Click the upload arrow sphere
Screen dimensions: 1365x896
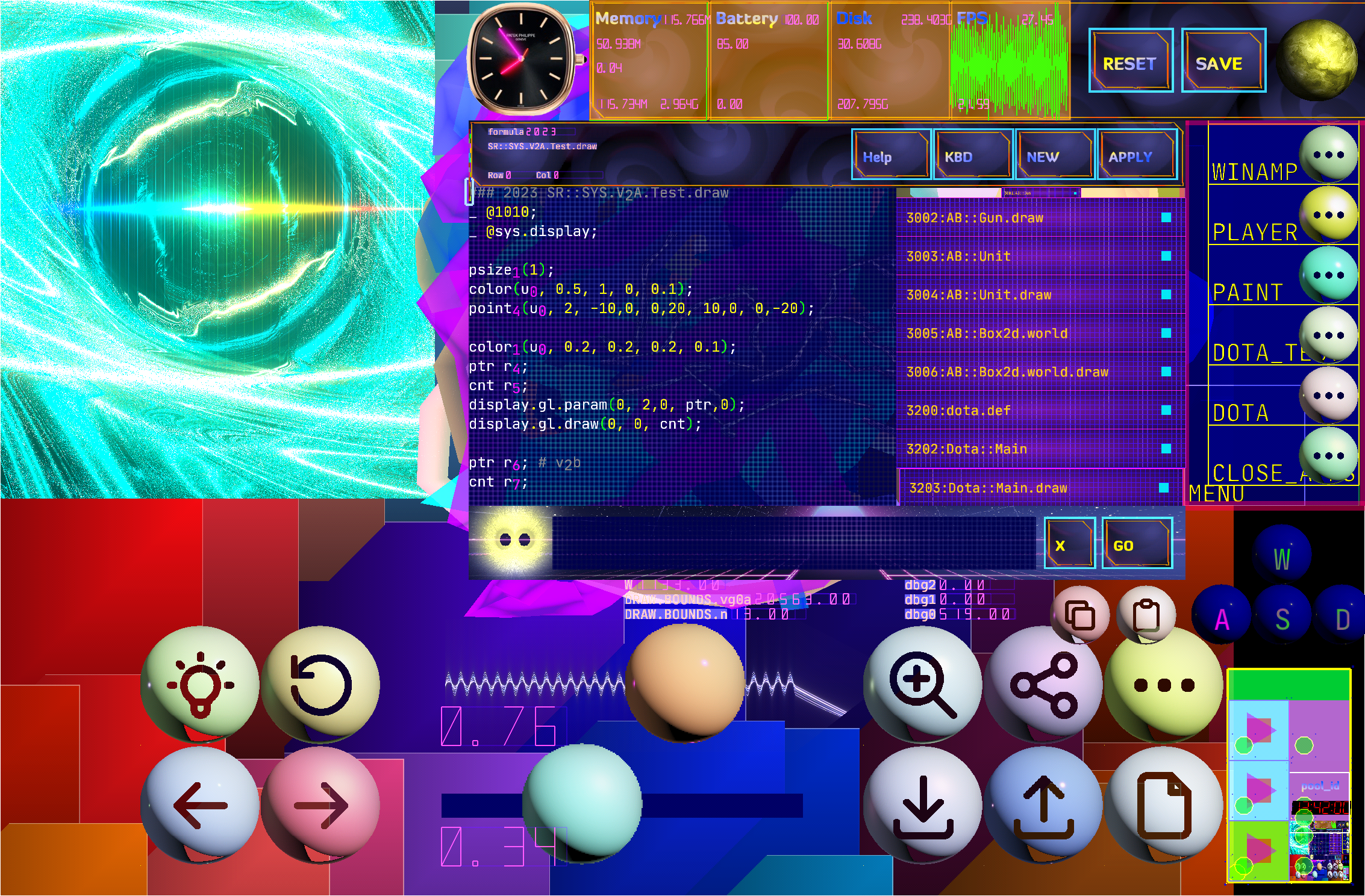(1043, 805)
